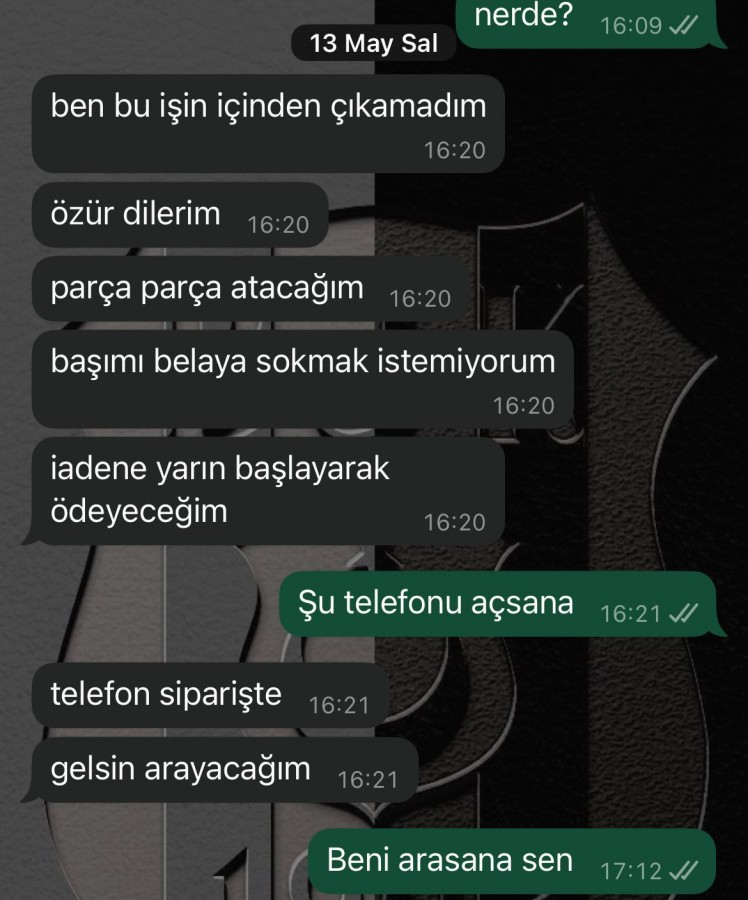Tap the 'özür dilerim' message bubble
Image resolution: width=748 pixels, height=900 pixels.
tap(180, 215)
